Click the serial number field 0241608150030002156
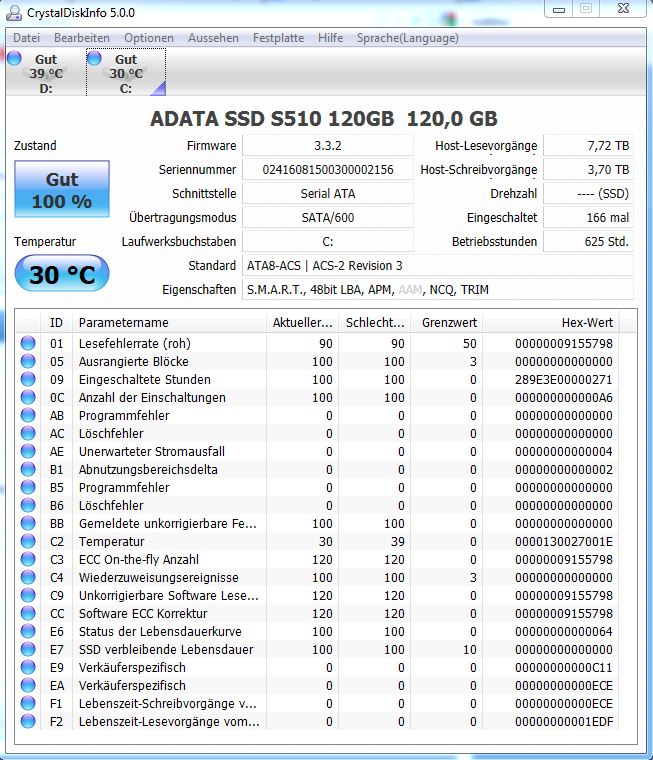This screenshot has width=653, height=760. click(328, 170)
